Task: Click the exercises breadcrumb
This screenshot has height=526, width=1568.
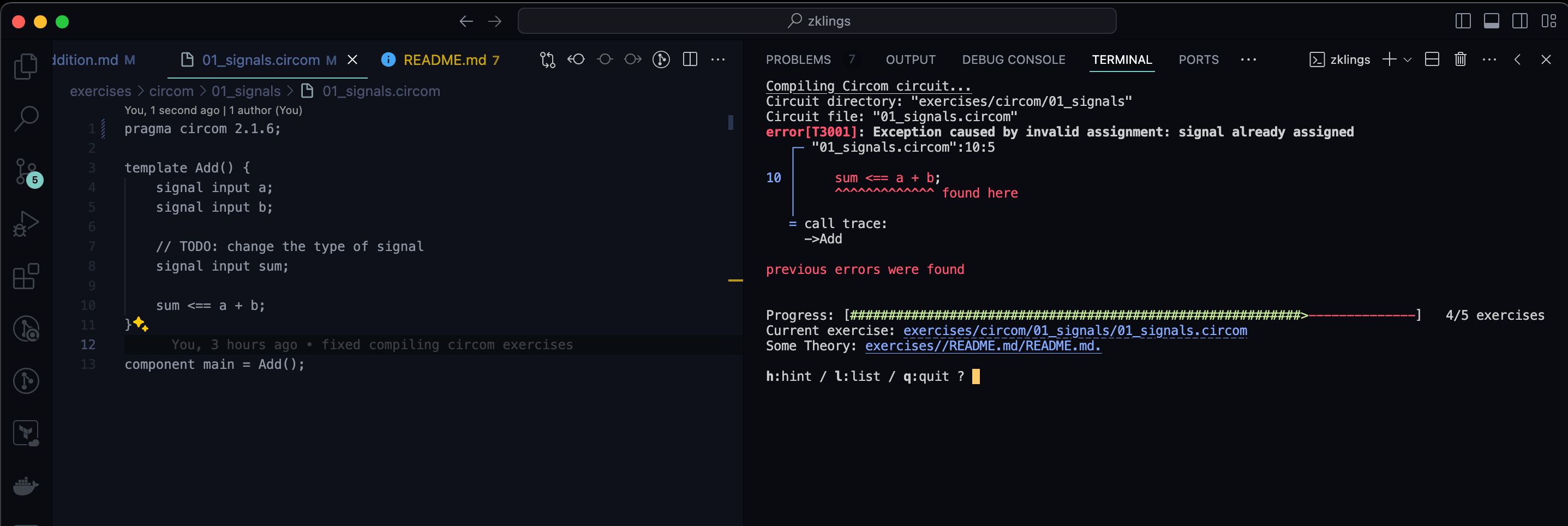Action: click(100, 91)
